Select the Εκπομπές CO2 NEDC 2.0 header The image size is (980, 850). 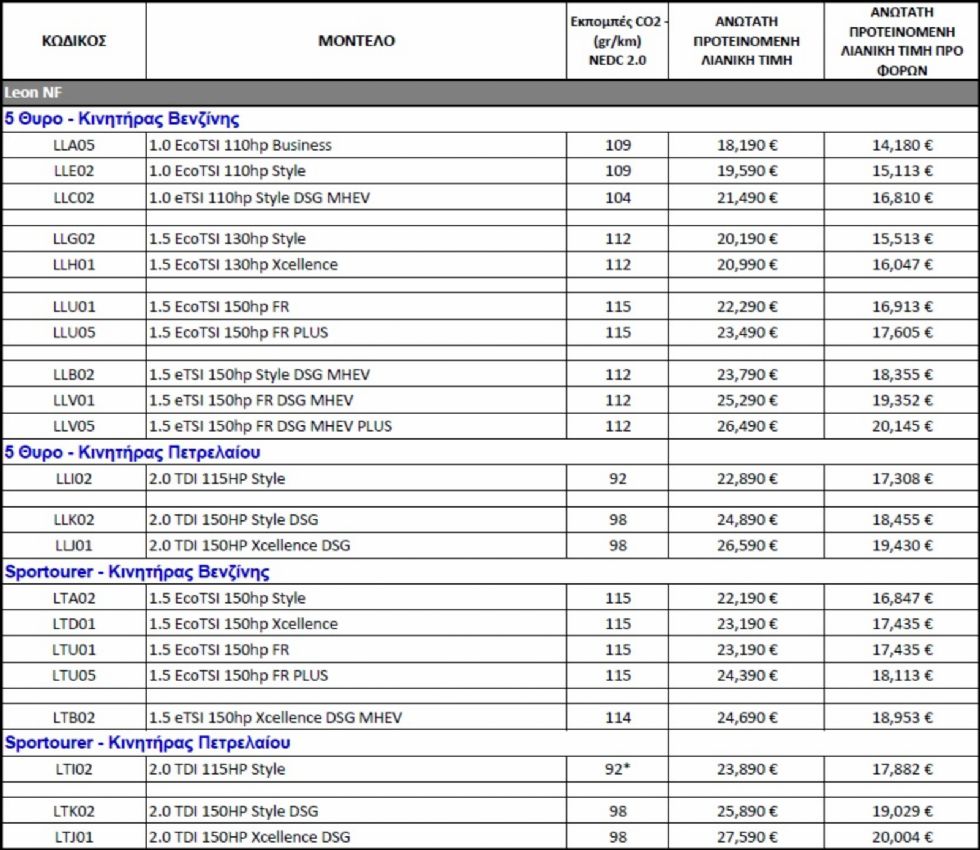618,41
